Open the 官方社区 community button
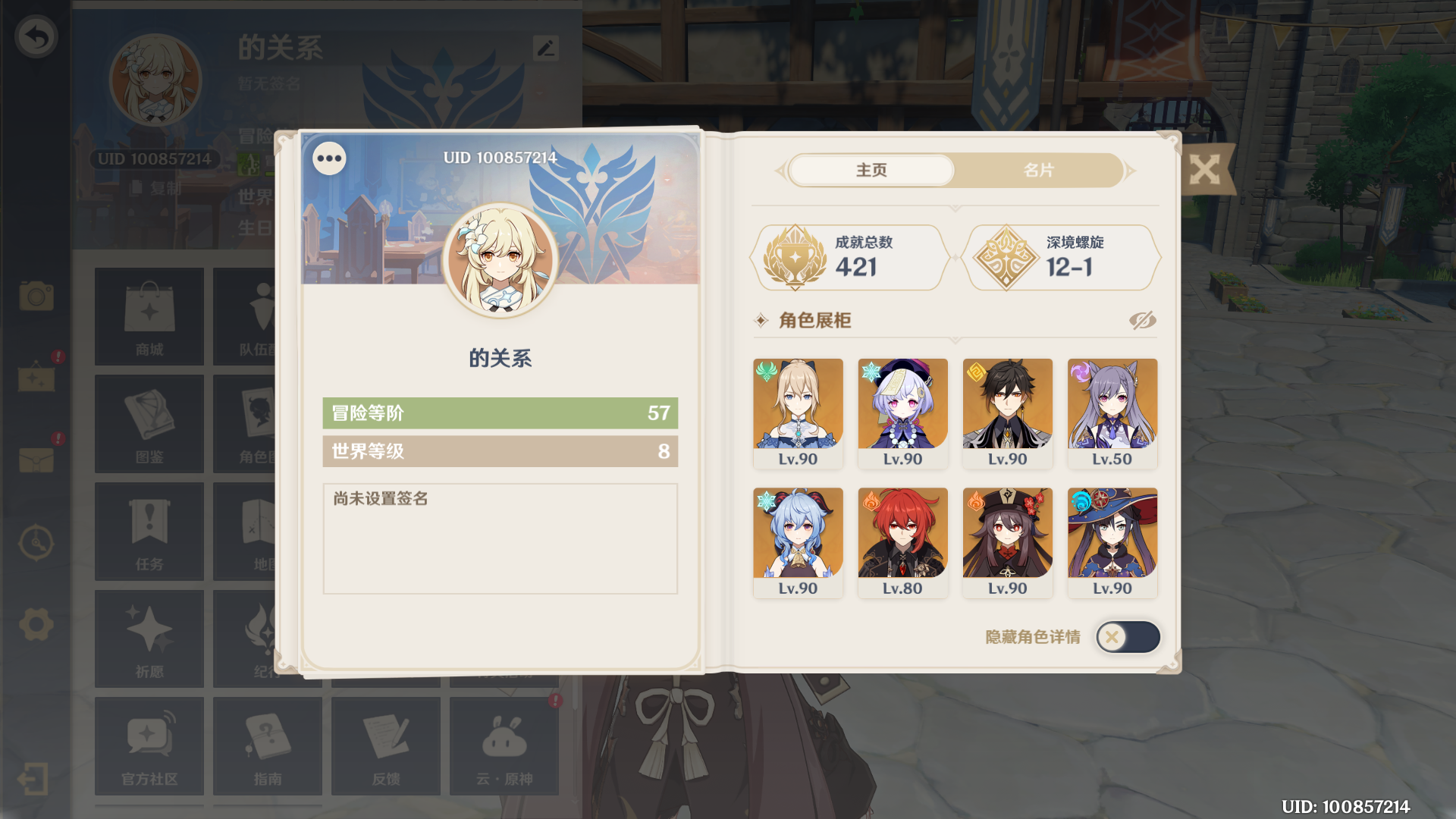 pyautogui.click(x=149, y=746)
